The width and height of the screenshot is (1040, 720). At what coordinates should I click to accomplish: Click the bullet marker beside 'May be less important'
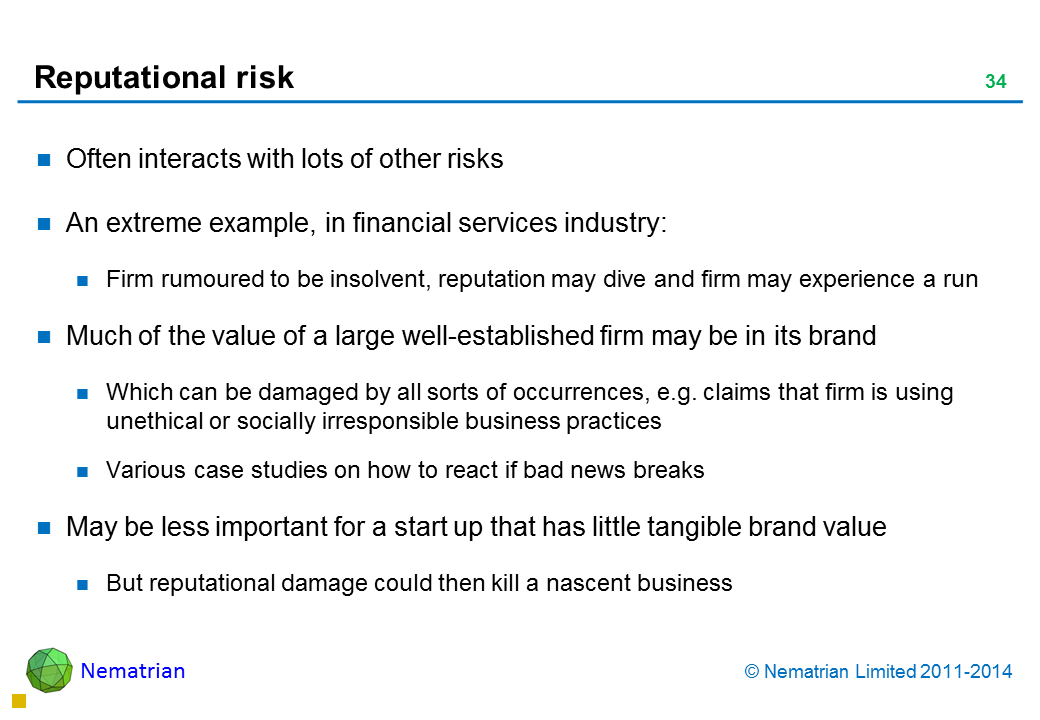(x=44, y=528)
